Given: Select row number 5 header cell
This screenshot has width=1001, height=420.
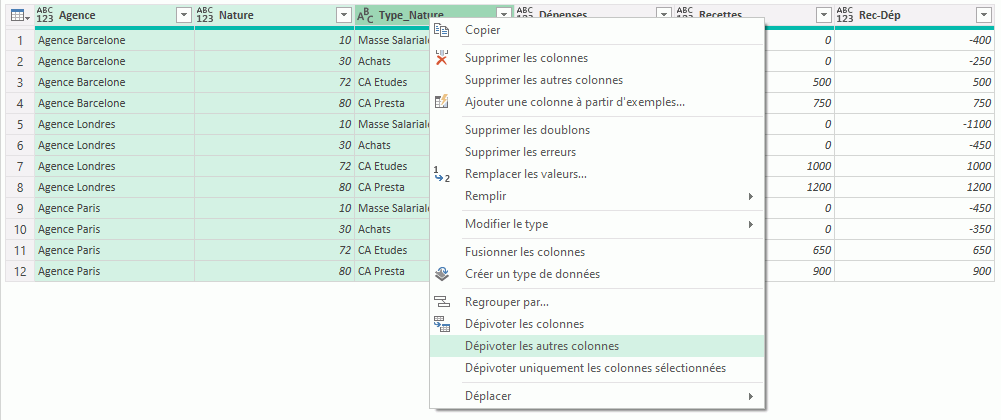Looking at the screenshot, I should (19, 124).
